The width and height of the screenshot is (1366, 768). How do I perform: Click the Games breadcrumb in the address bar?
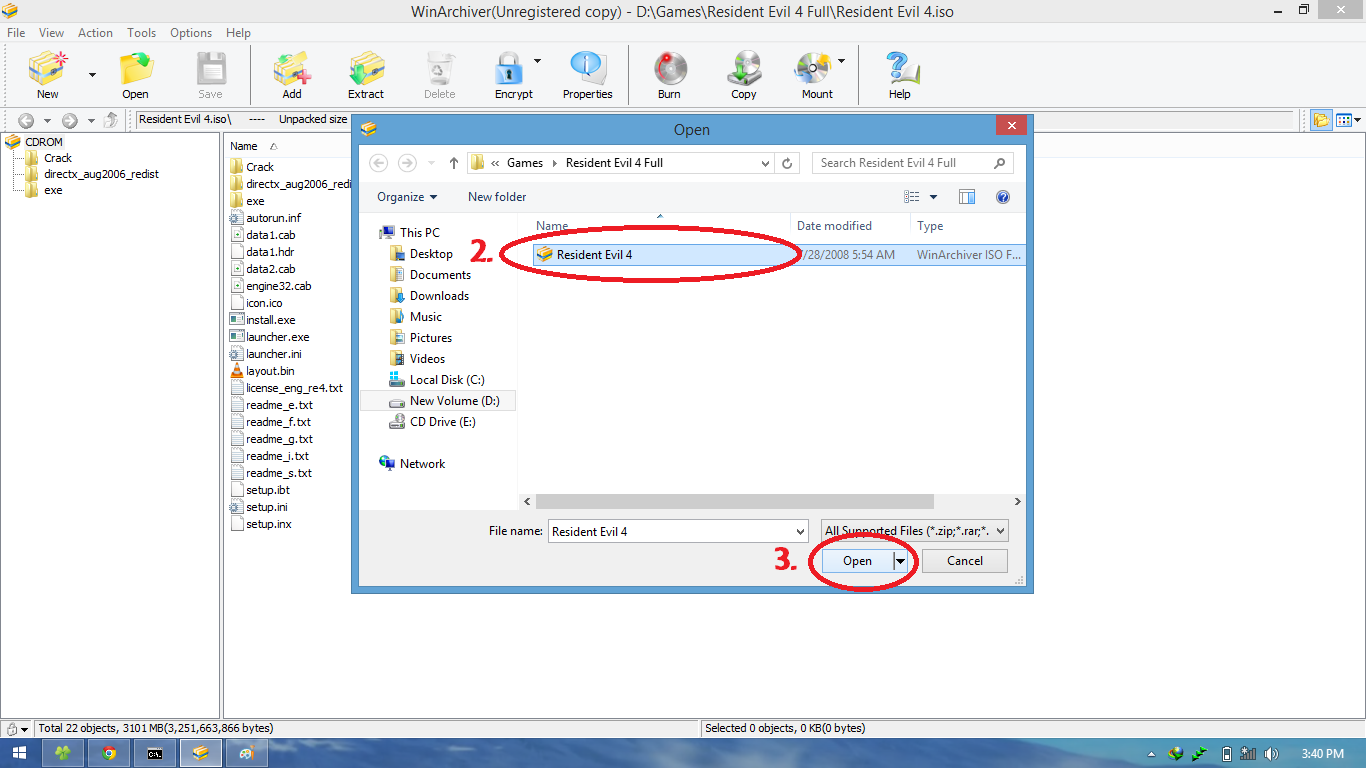pyautogui.click(x=525, y=163)
